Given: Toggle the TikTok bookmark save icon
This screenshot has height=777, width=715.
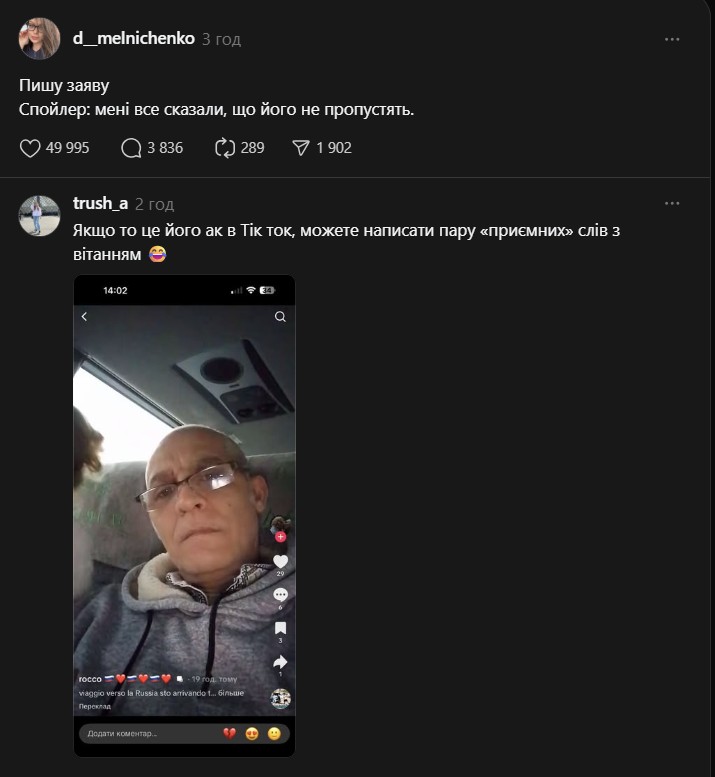Looking at the screenshot, I should pyautogui.click(x=280, y=628).
